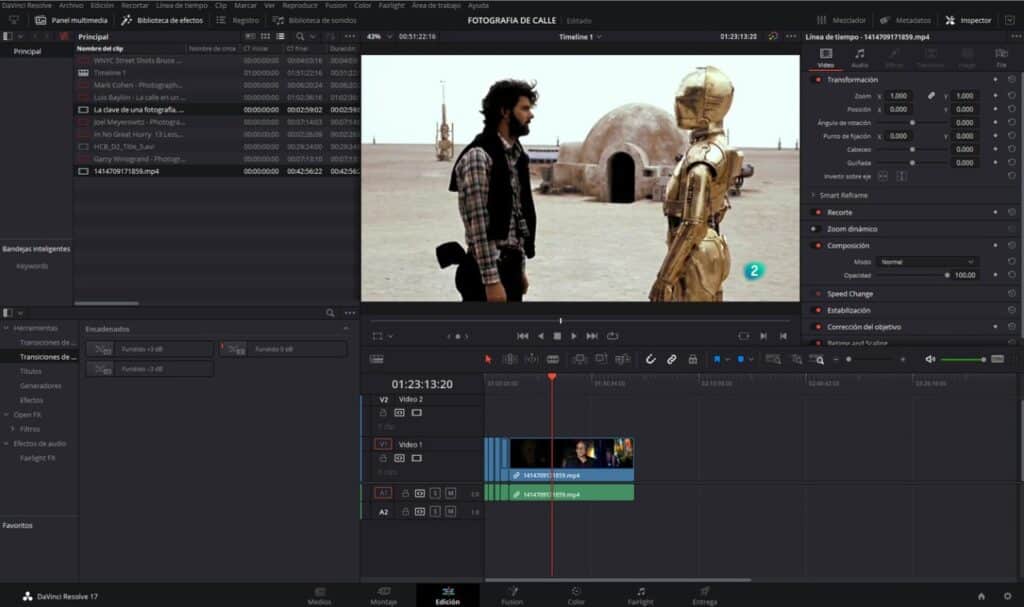Toggle loop playback

point(612,336)
